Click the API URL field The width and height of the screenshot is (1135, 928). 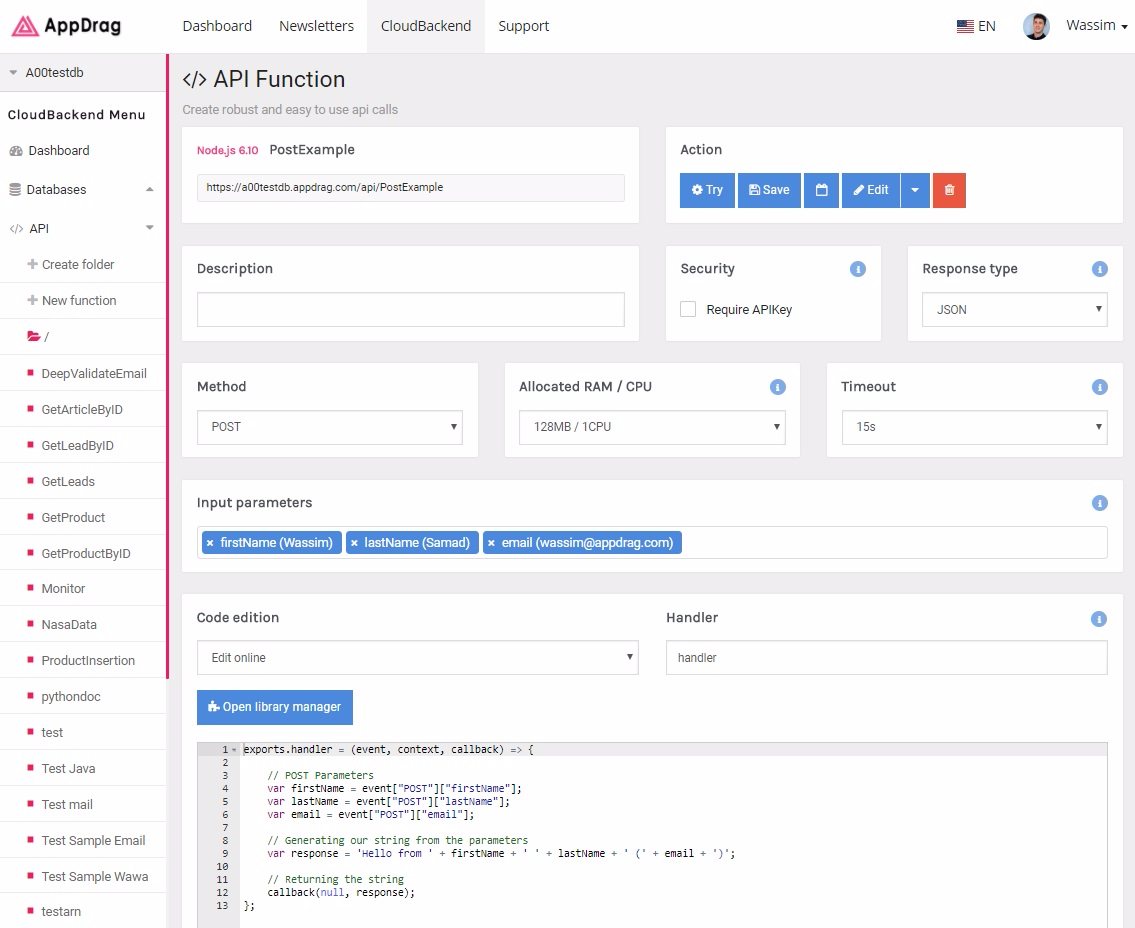click(410, 187)
